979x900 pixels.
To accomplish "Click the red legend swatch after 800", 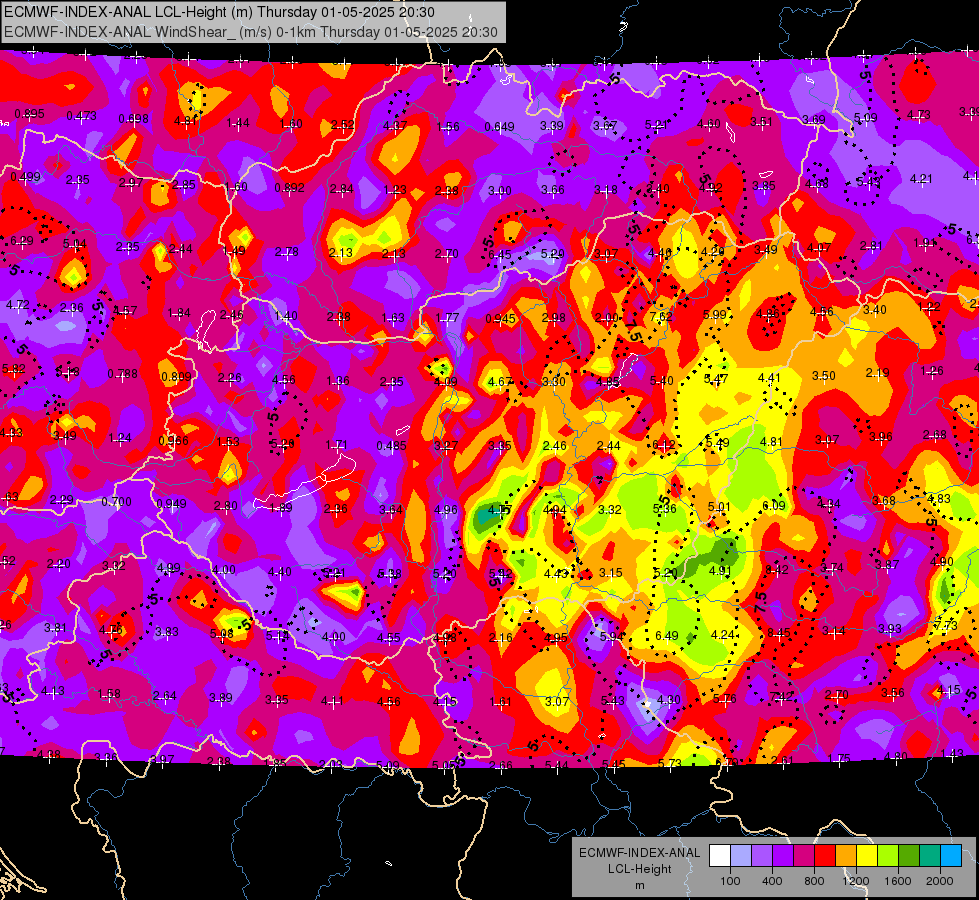I will 825,855.
